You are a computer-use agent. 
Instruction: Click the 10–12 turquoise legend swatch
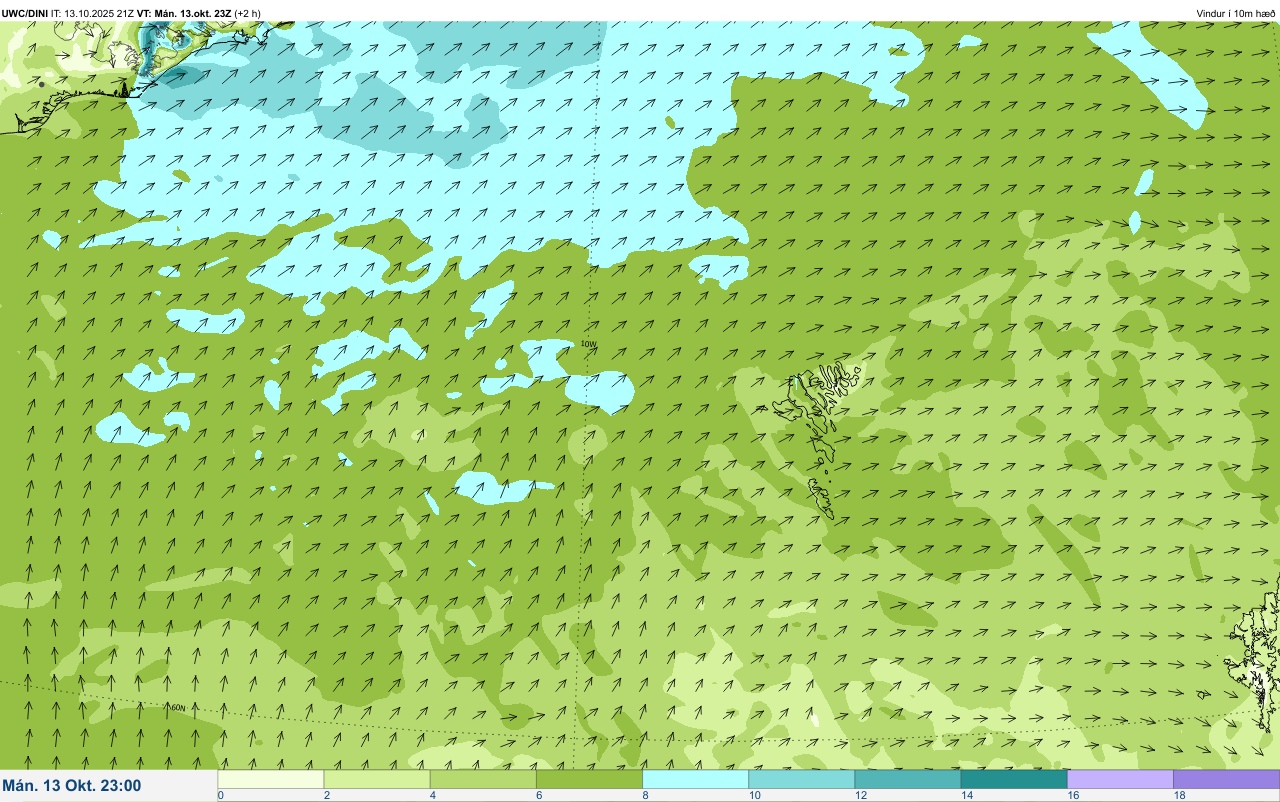801,779
